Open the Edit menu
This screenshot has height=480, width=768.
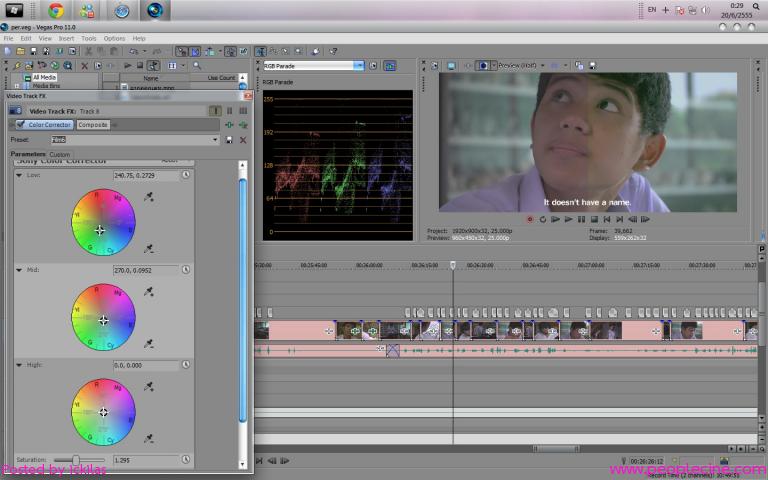point(26,38)
